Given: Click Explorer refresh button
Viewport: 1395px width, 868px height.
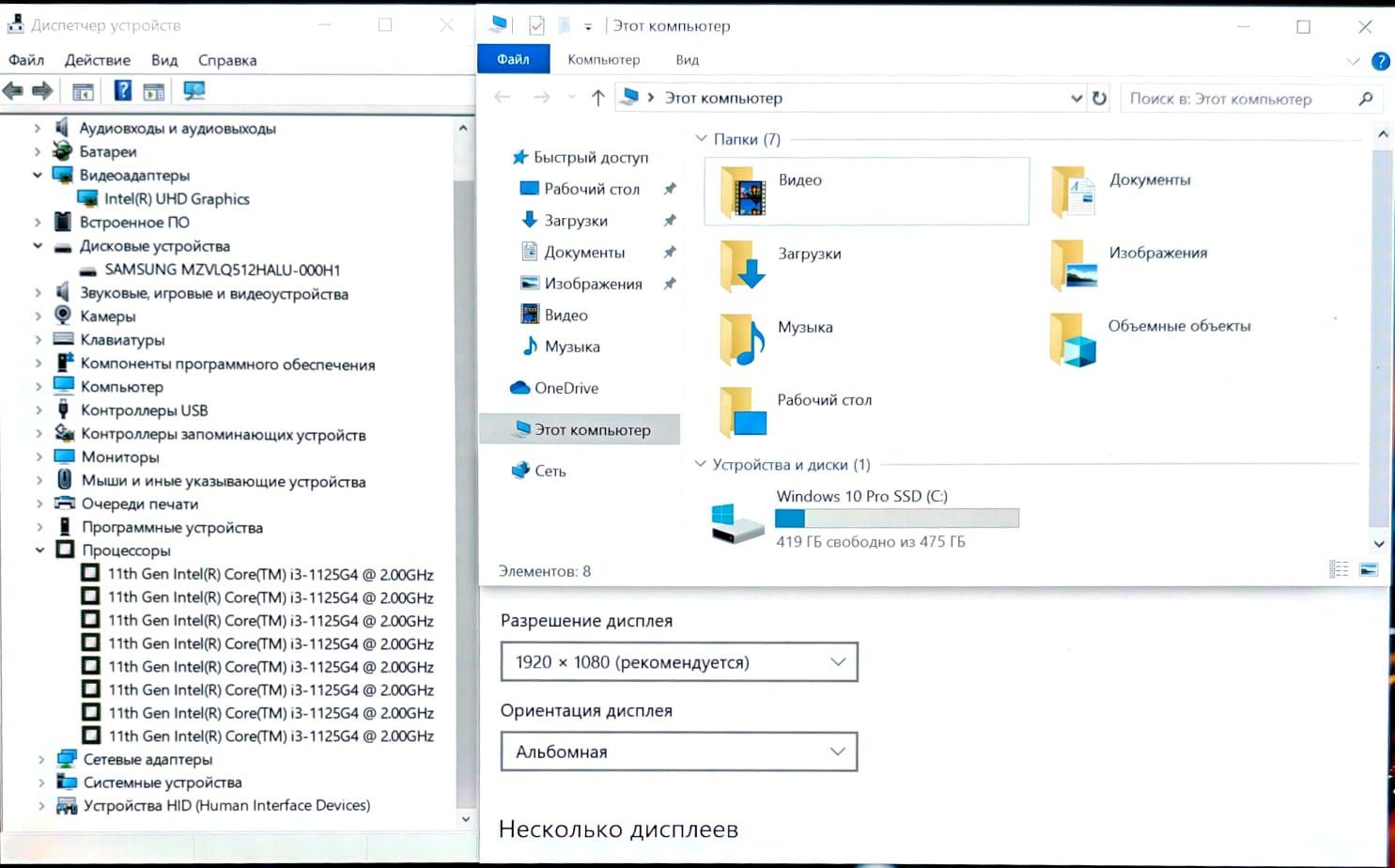Looking at the screenshot, I should 1099,98.
